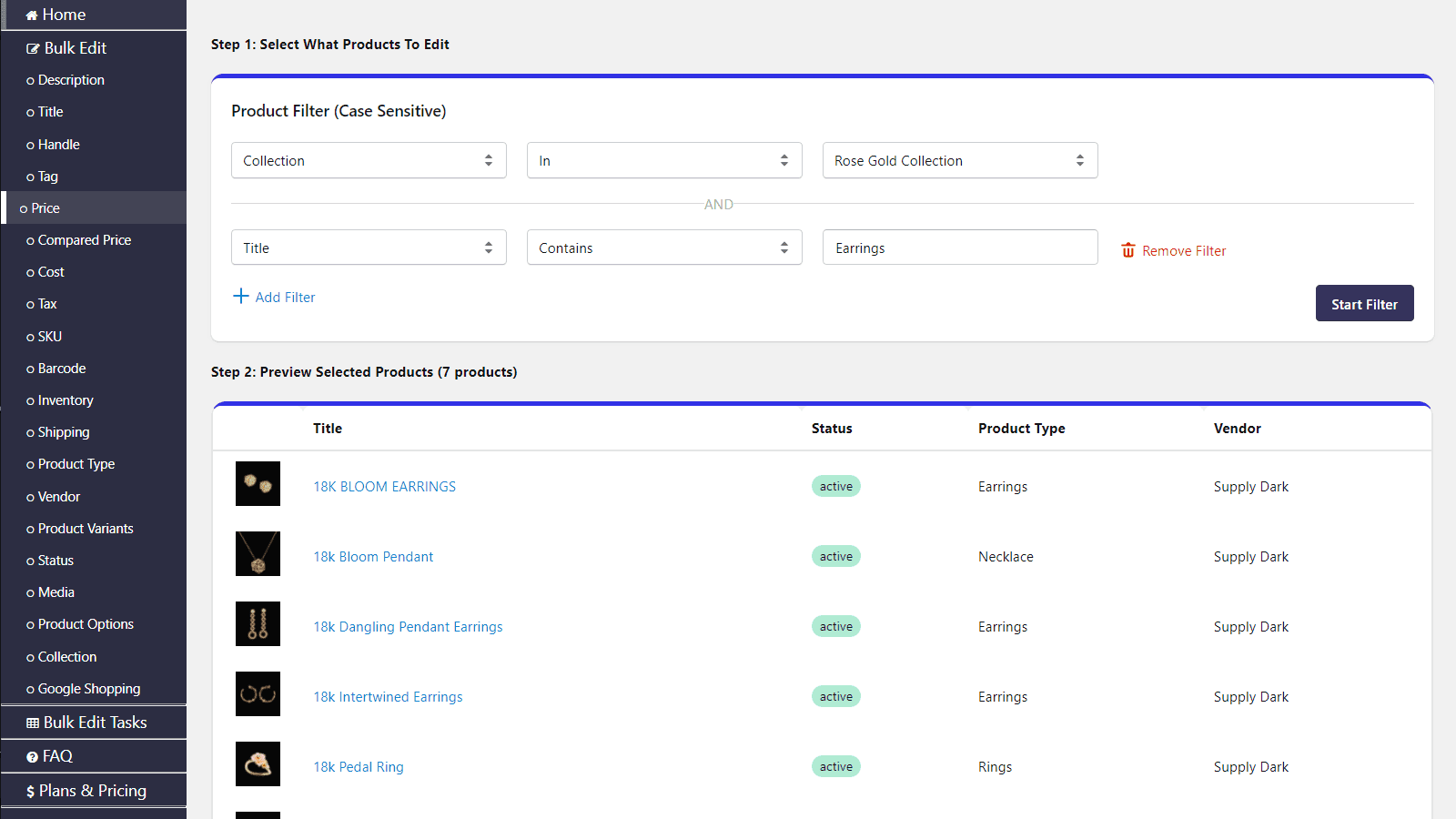Open the Collection filter field dropdown
Viewport: 1456px width, 819px height.
pos(369,160)
